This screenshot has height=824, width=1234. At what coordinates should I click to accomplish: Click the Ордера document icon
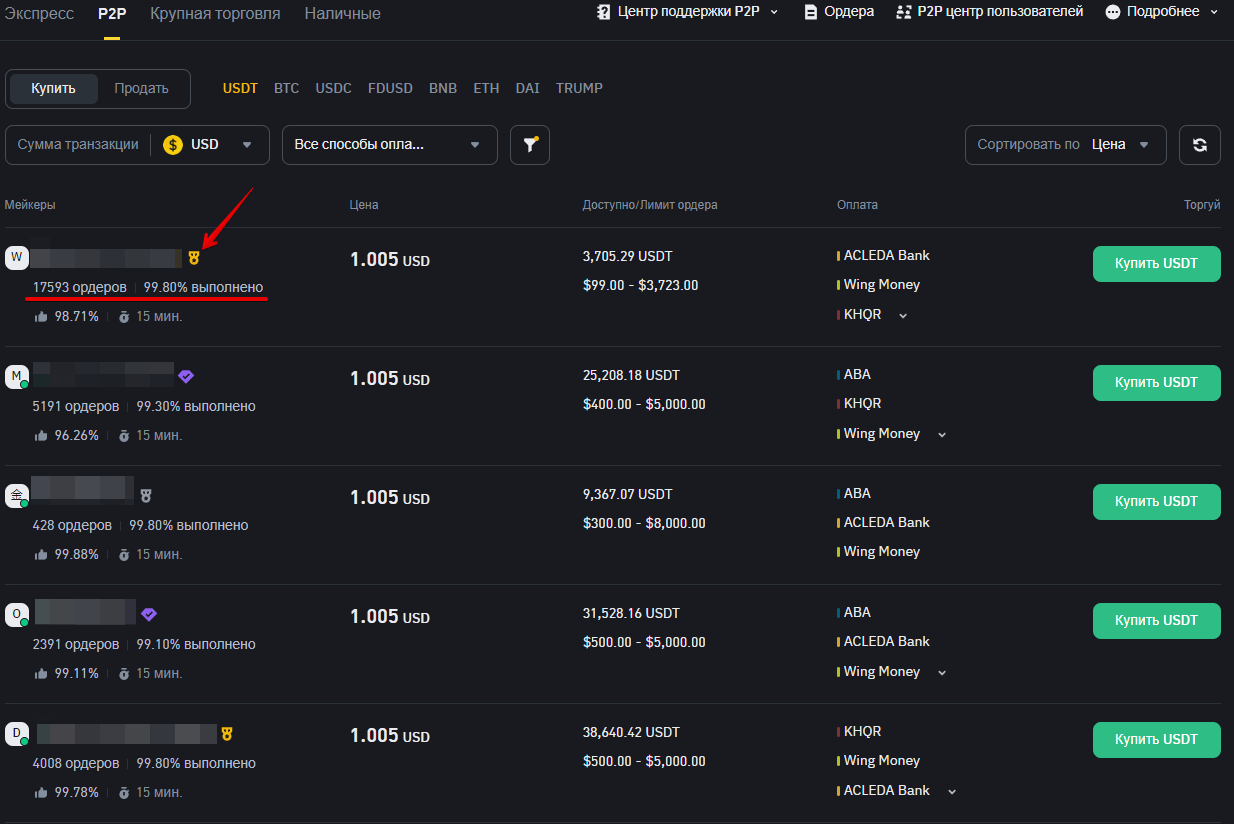[x=811, y=12]
